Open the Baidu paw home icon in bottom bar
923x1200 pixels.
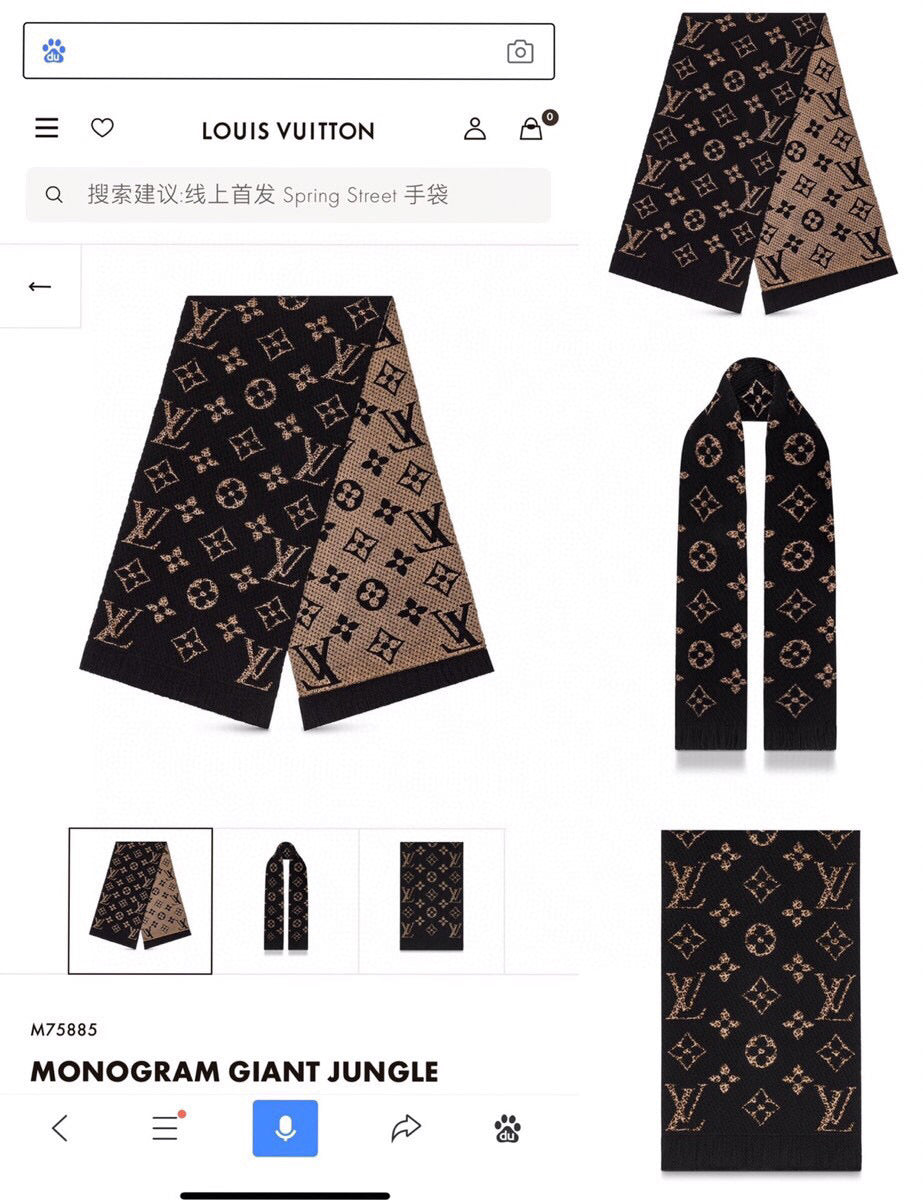[507, 1129]
